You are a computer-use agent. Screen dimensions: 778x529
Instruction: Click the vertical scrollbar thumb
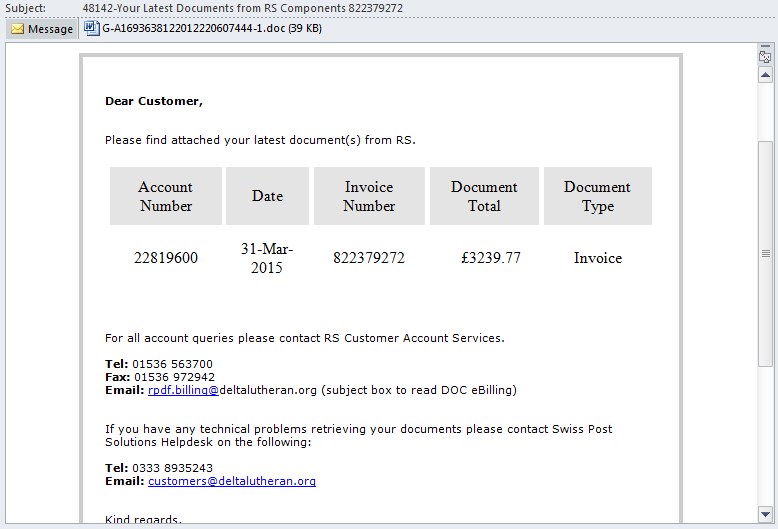(765, 252)
